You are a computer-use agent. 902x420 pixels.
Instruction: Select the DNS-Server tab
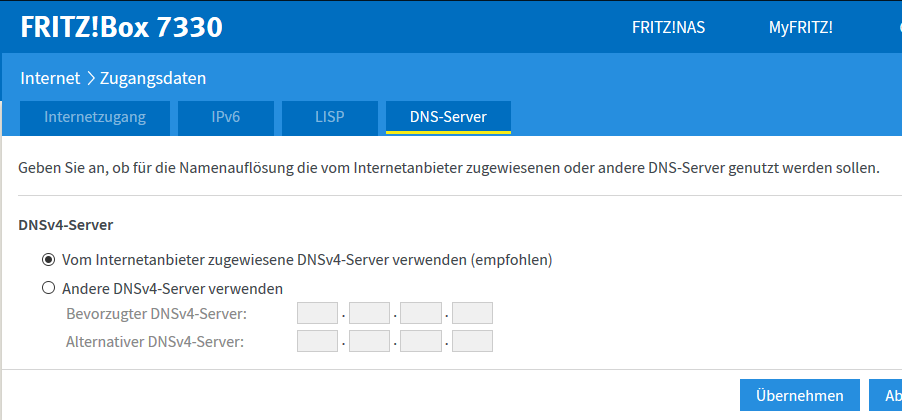(448, 117)
